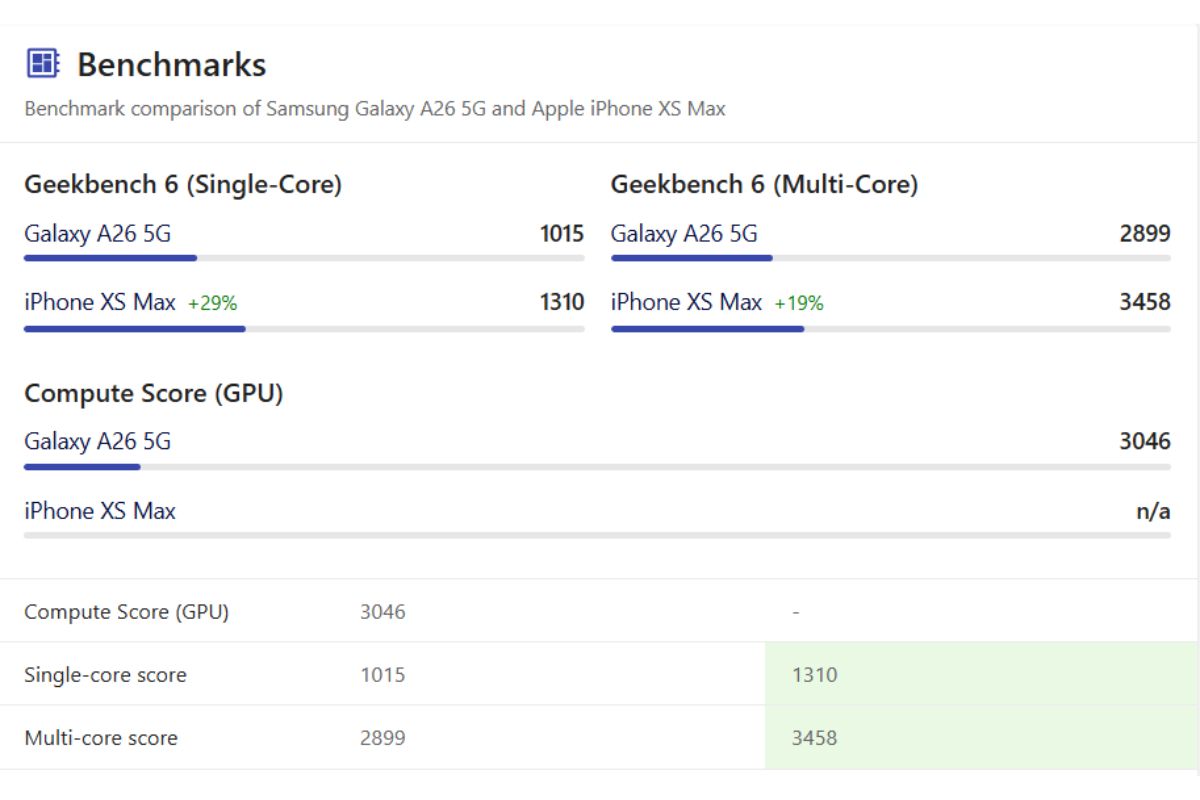Click the Benchmarks section heading text
This screenshot has width=1200, height=800.
171,65
